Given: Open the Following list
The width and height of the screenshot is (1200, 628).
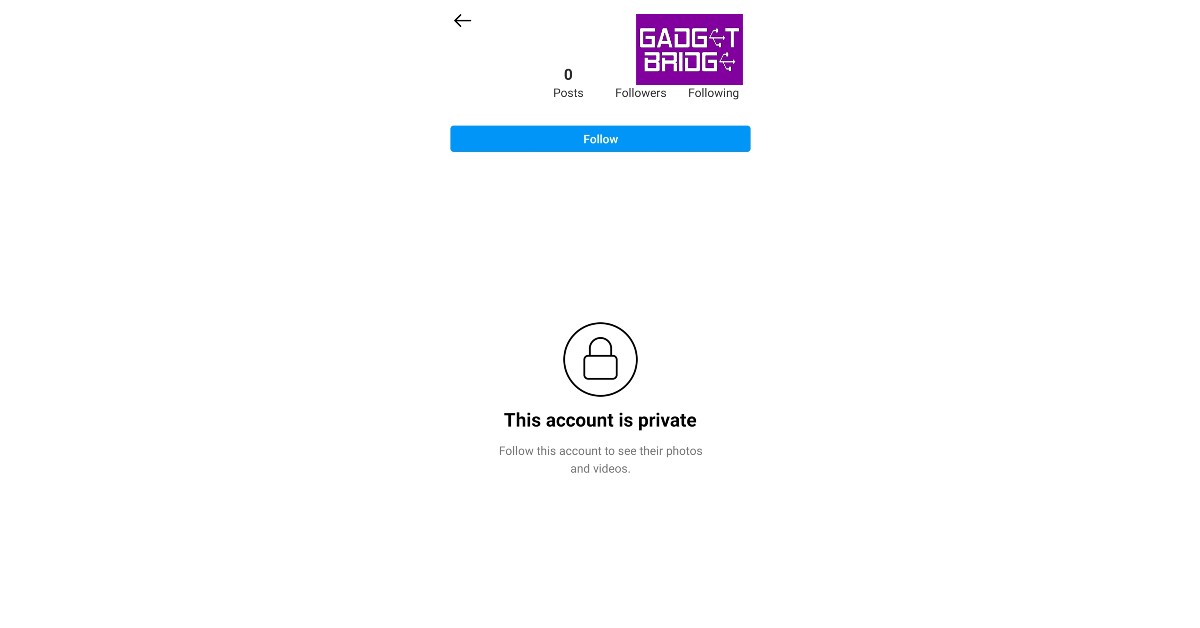Looking at the screenshot, I should (x=713, y=93).
